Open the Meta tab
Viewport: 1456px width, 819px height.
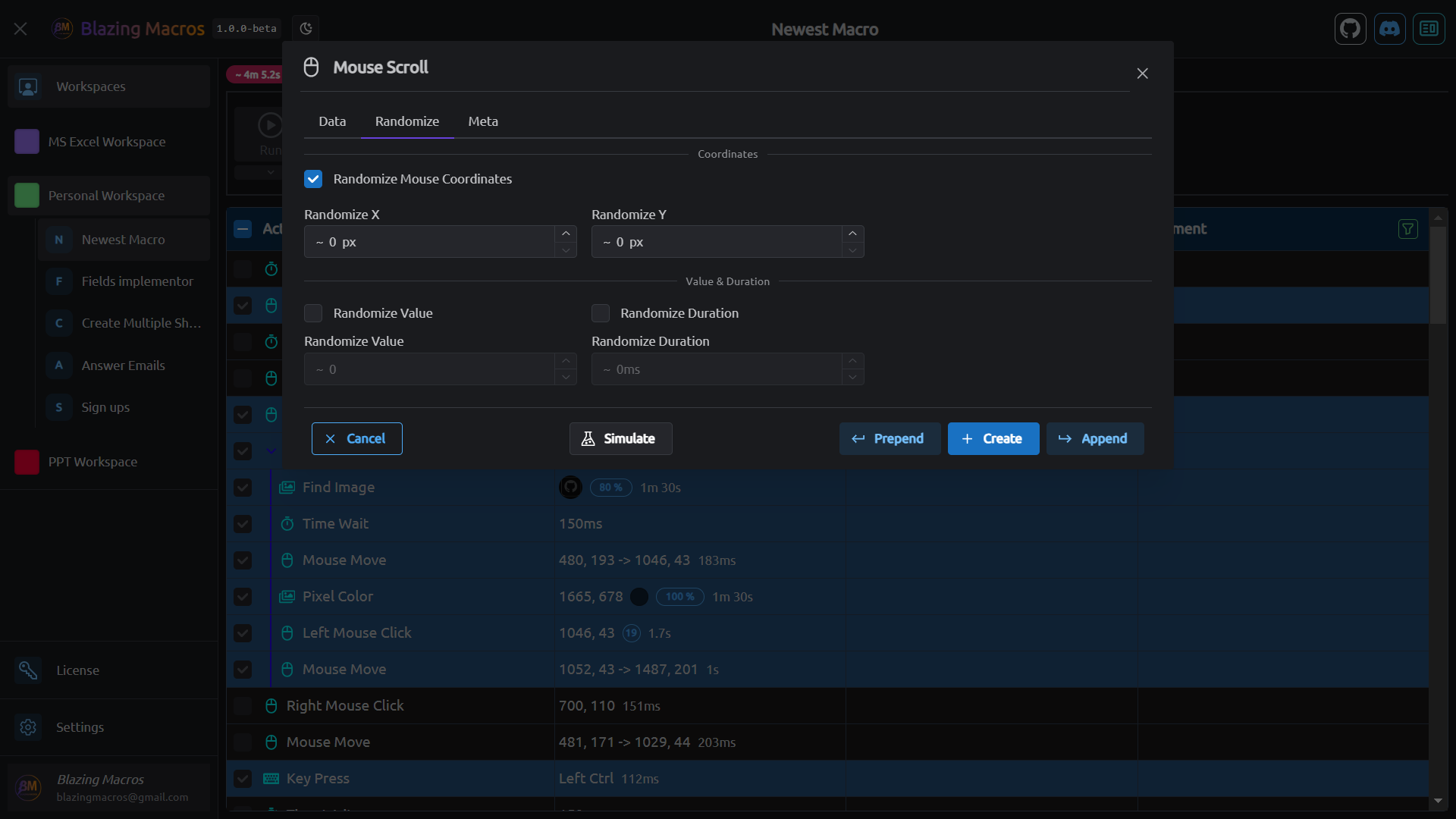[x=483, y=121]
